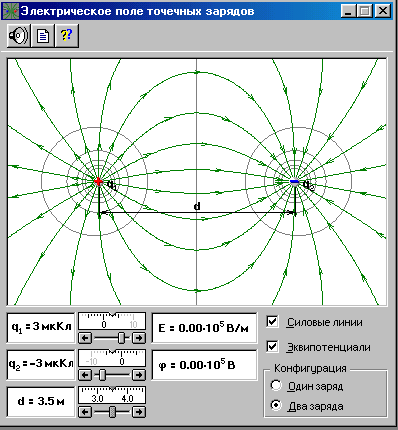Select the Два заряда radio button
This screenshot has width=398, height=430.
click(x=276, y=406)
